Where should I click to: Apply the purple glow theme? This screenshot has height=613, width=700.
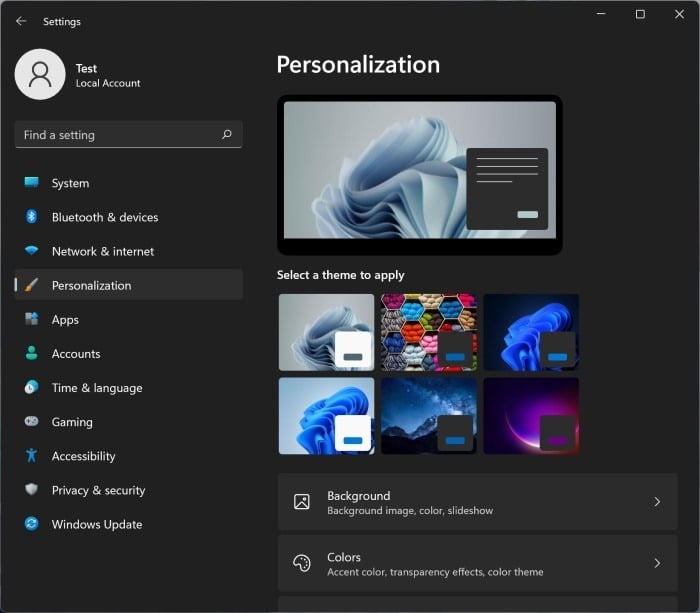click(x=531, y=416)
